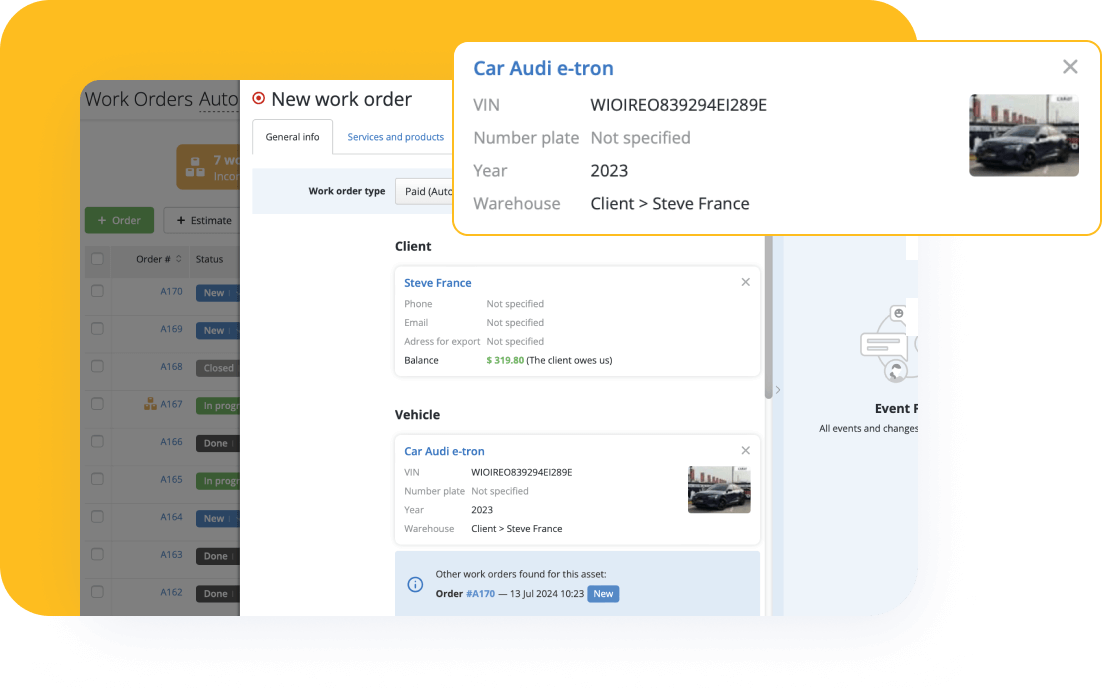This screenshot has height=688, width=1102.
Task: Collapse the event feed side panel arrow
Action: click(777, 389)
